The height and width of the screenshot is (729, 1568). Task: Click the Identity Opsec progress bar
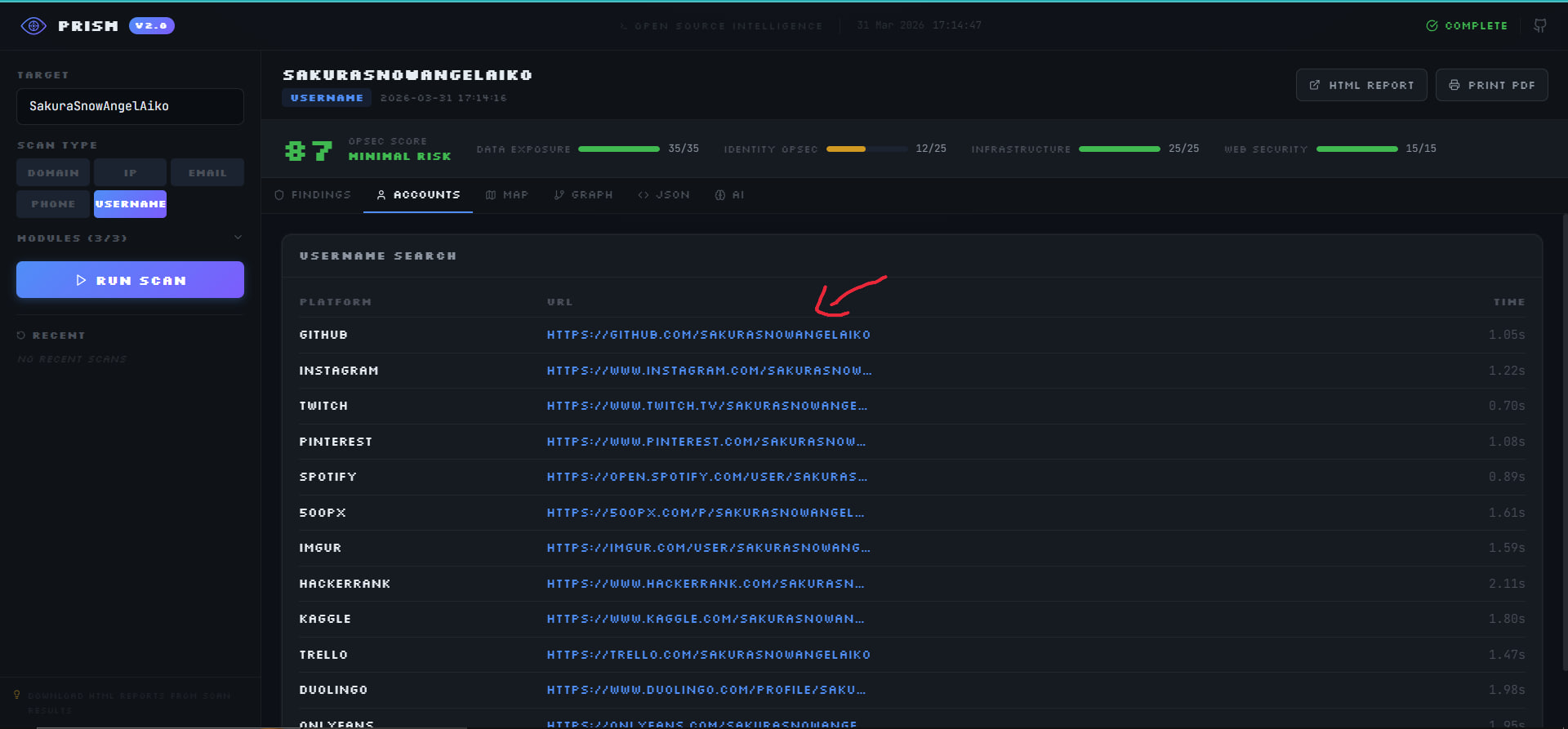[866, 149]
